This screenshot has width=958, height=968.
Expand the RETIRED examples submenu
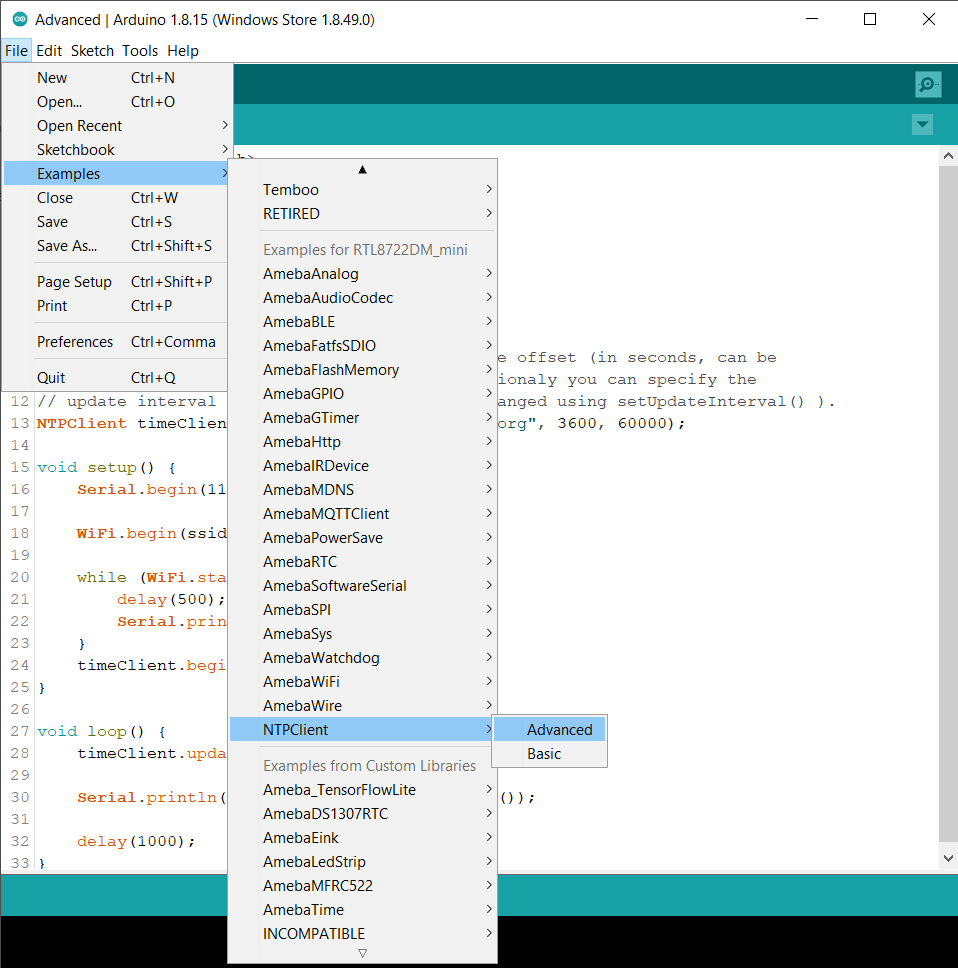[x=362, y=214]
